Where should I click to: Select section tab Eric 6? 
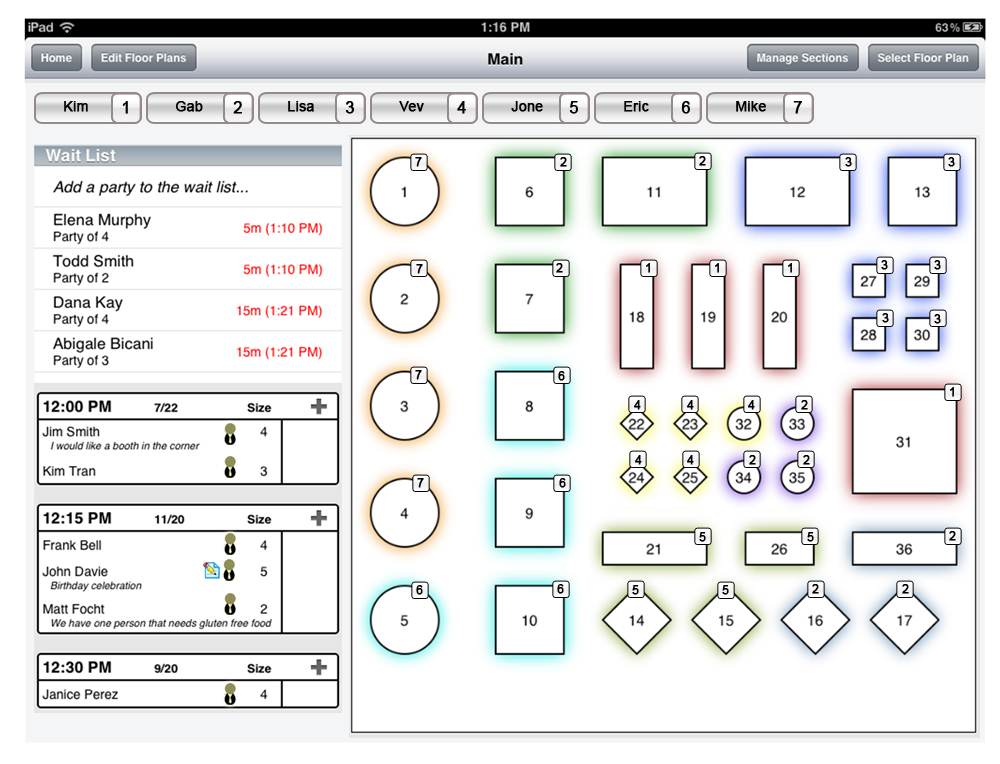648,107
